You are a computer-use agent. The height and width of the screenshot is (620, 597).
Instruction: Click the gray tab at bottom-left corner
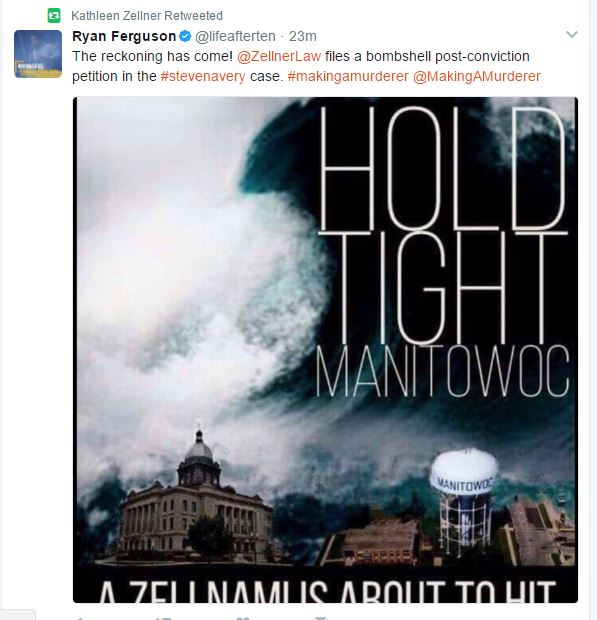tap(17, 615)
